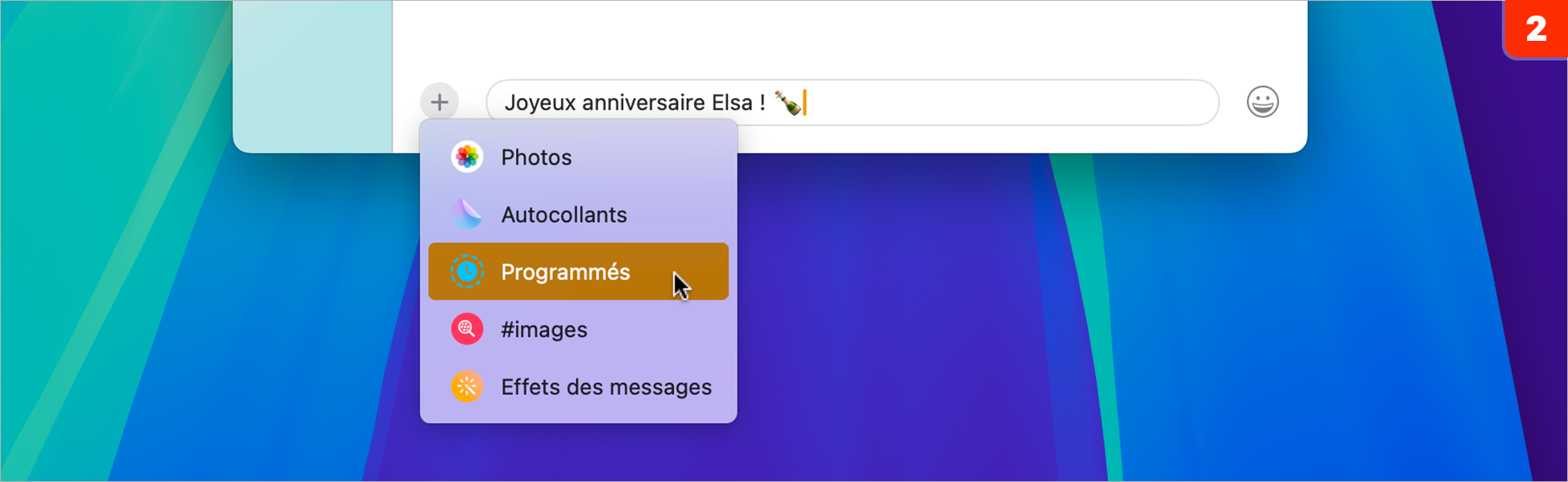This screenshot has height=482, width=1568.
Task: Click the highlighted Programmés menu row
Action: [x=578, y=271]
